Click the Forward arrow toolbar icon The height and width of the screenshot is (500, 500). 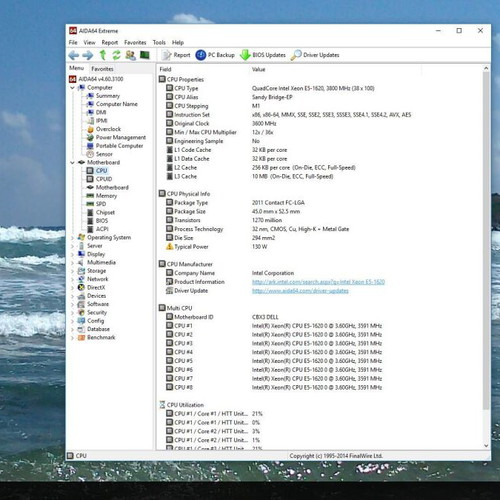click(87, 55)
